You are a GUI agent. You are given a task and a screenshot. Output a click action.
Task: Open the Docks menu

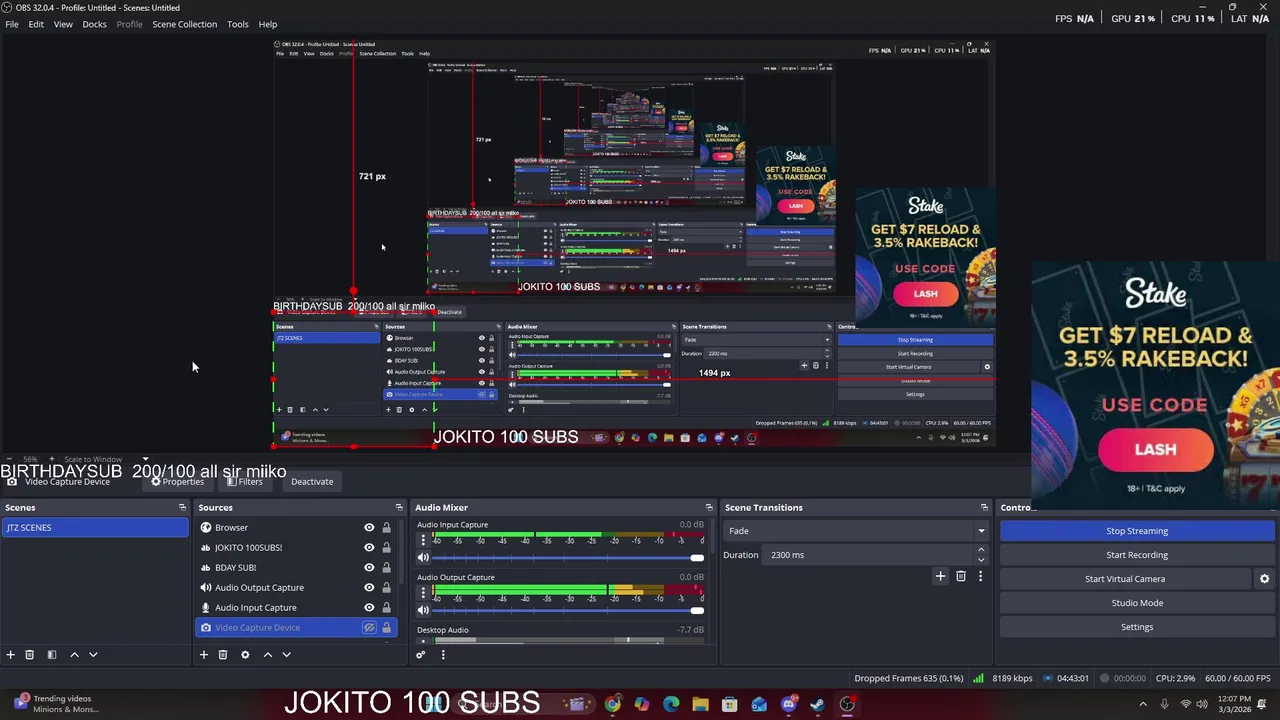(x=94, y=24)
